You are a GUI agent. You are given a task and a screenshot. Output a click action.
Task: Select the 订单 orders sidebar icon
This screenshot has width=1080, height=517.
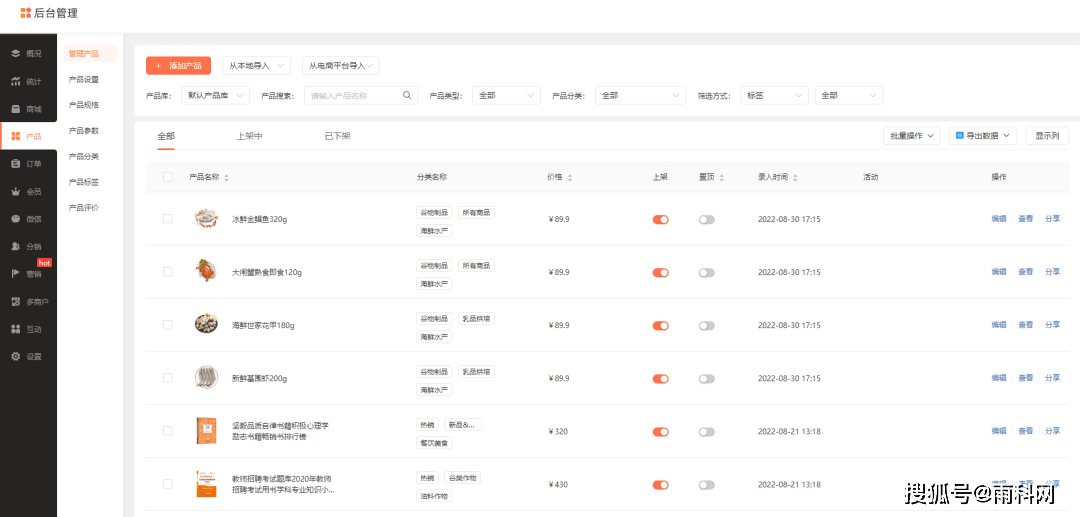(16, 163)
